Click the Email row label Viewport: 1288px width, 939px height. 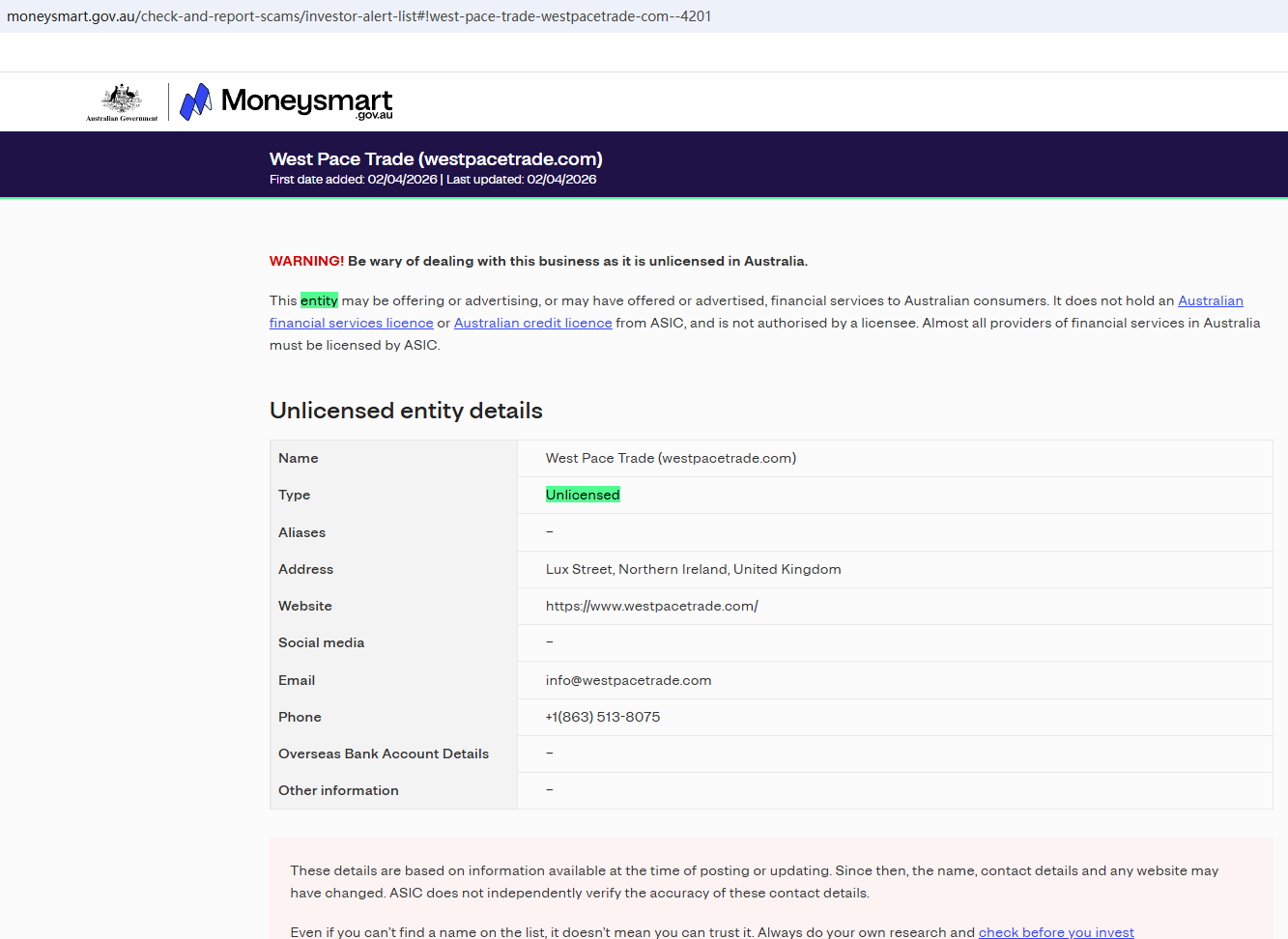[297, 680]
